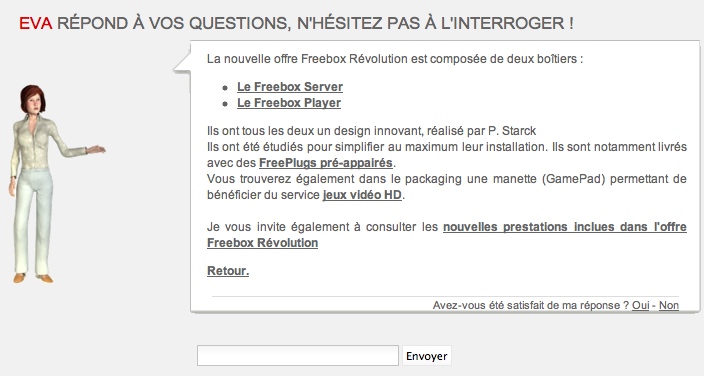Click the sentence mentioning P. Starck
This screenshot has width=704, height=376.
(371, 131)
